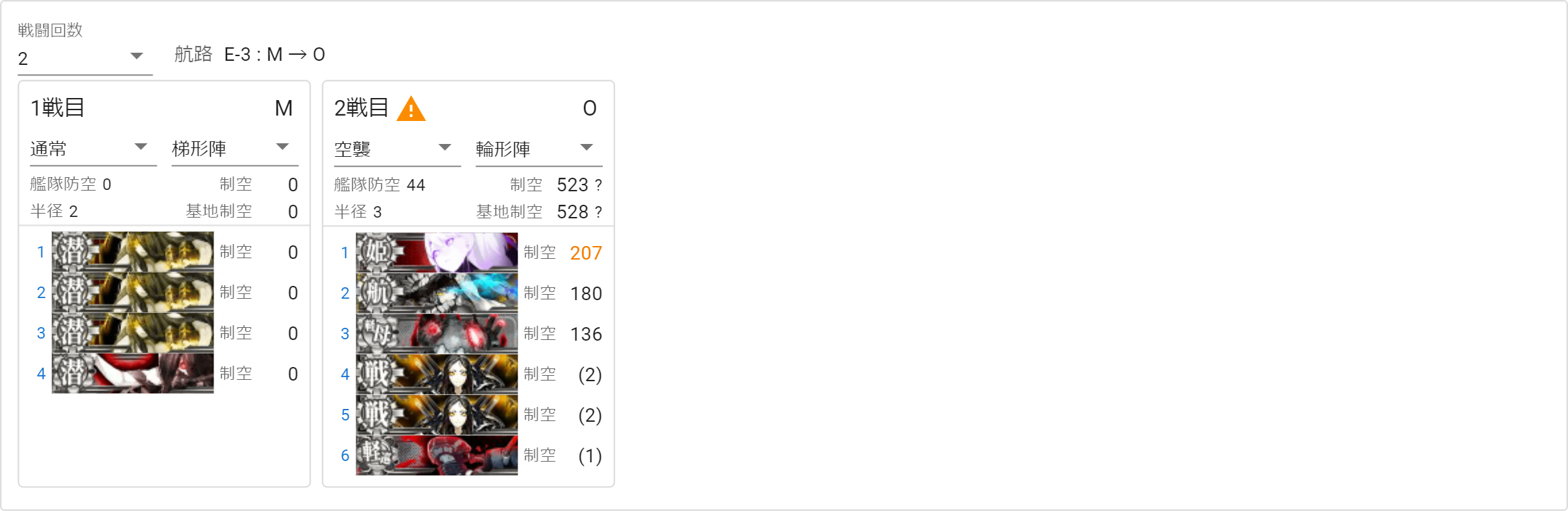This screenshot has width=1568, height=511.
Task: Select the 航 enemy with 180 air power
Action: coord(437,293)
